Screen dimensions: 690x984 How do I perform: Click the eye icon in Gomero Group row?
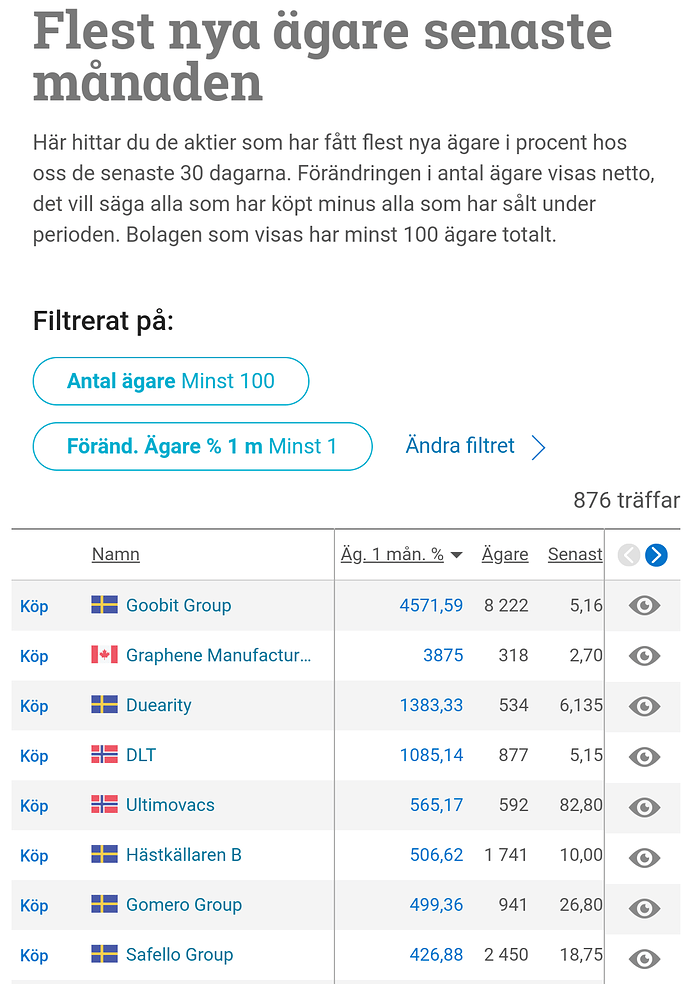coord(644,907)
